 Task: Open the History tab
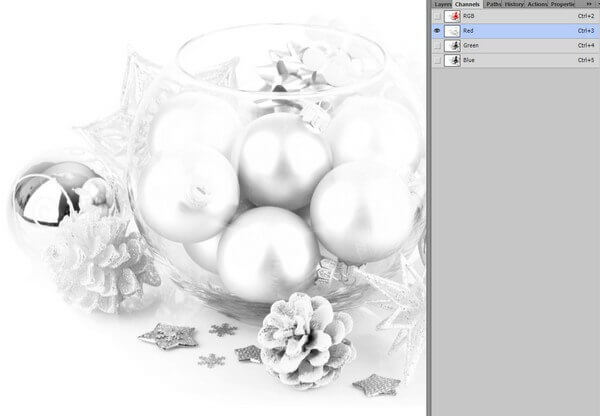point(514,4)
